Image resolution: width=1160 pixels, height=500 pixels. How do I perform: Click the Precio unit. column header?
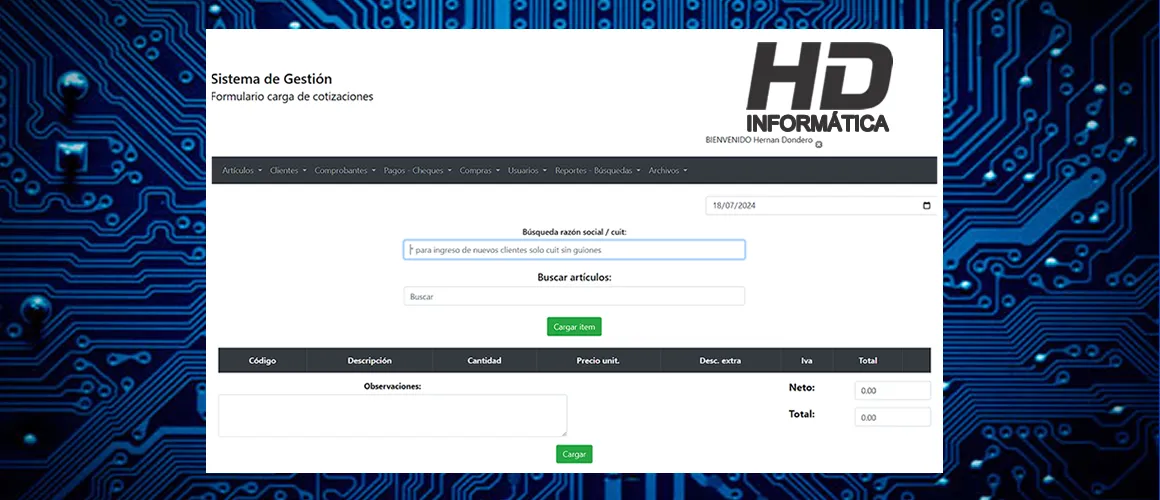coord(598,361)
